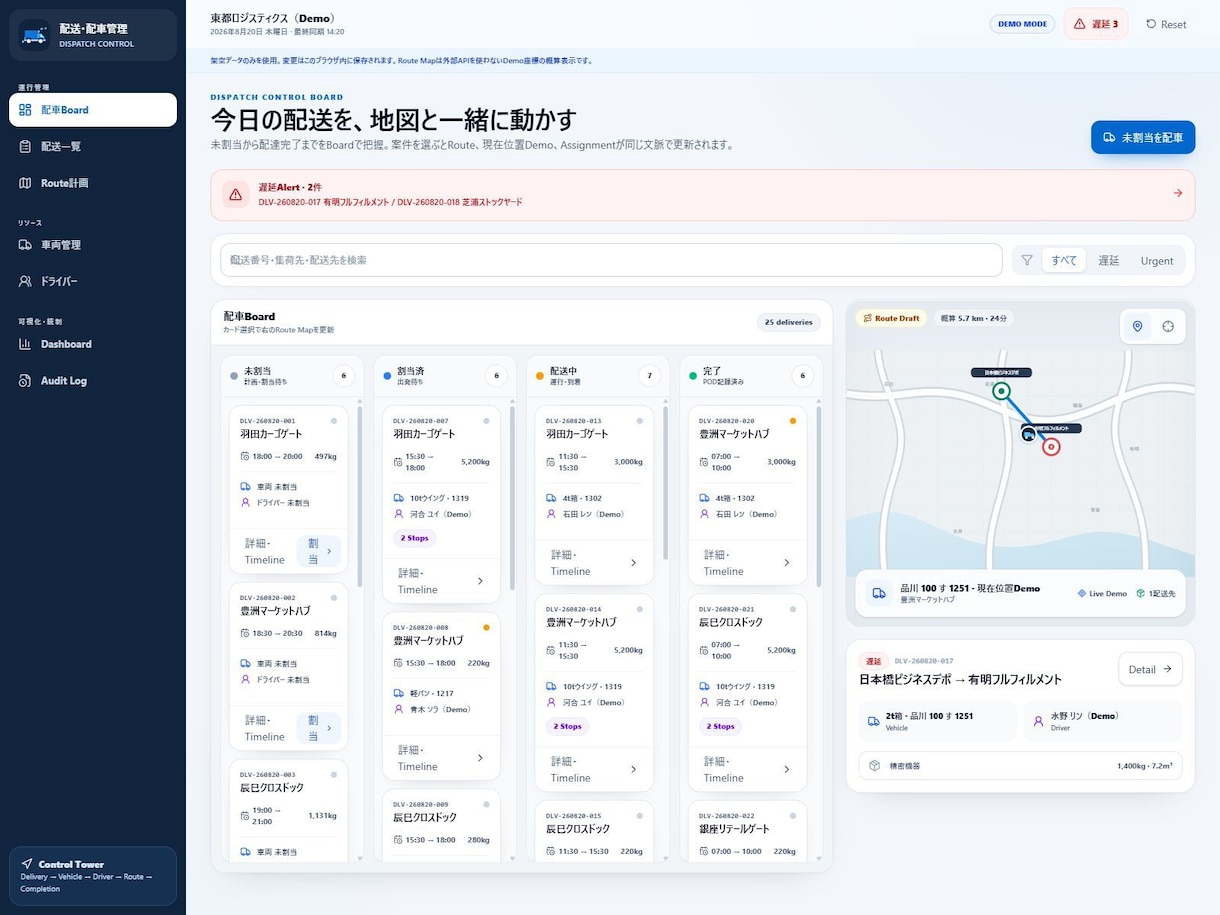The image size is (1220, 915).
Task: Click 2 Stops badge on DLV-260820-014
Action: [567, 726]
